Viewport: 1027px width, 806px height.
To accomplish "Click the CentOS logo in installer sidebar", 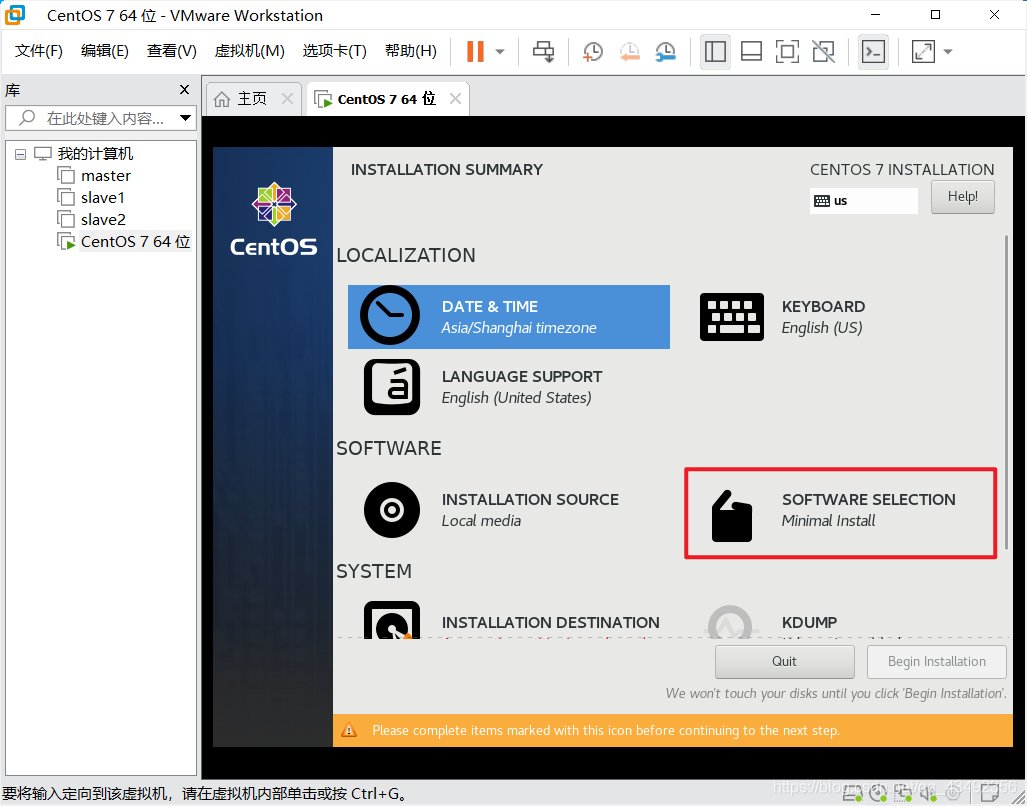I will 274,219.
